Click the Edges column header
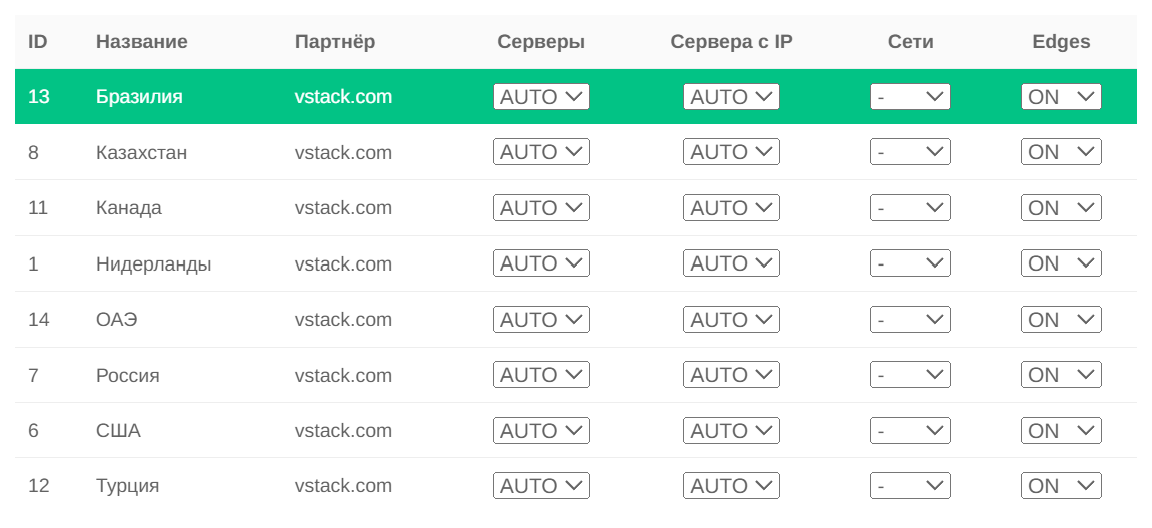 coord(1061,42)
